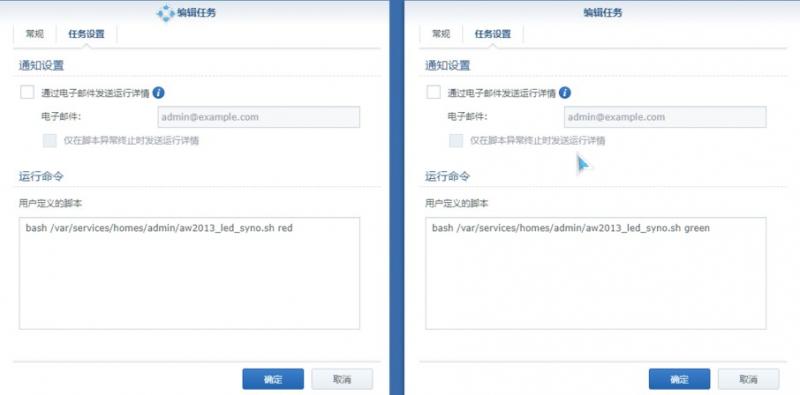The height and width of the screenshot is (395, 800).
Task: Click the 编辑任务 logo icon in left title
Action: (166, 13)
